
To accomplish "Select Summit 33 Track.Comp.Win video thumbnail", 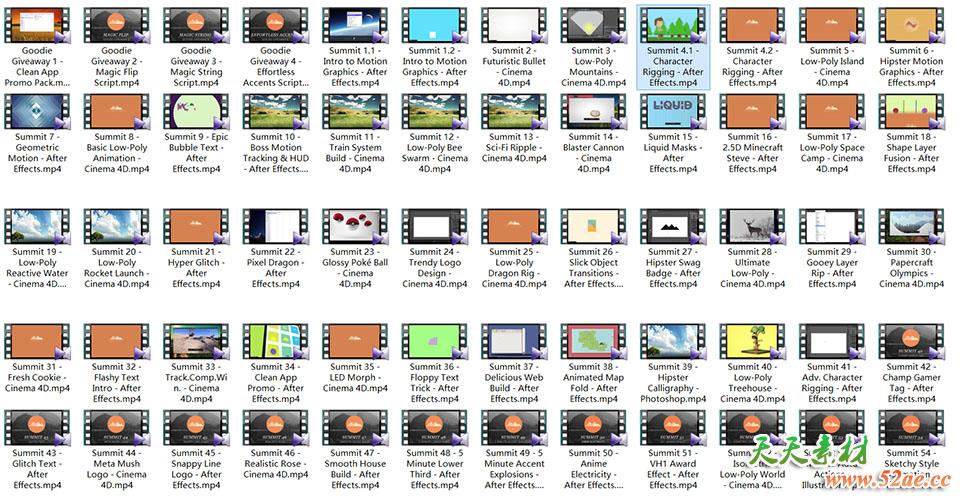I will 196,342.
